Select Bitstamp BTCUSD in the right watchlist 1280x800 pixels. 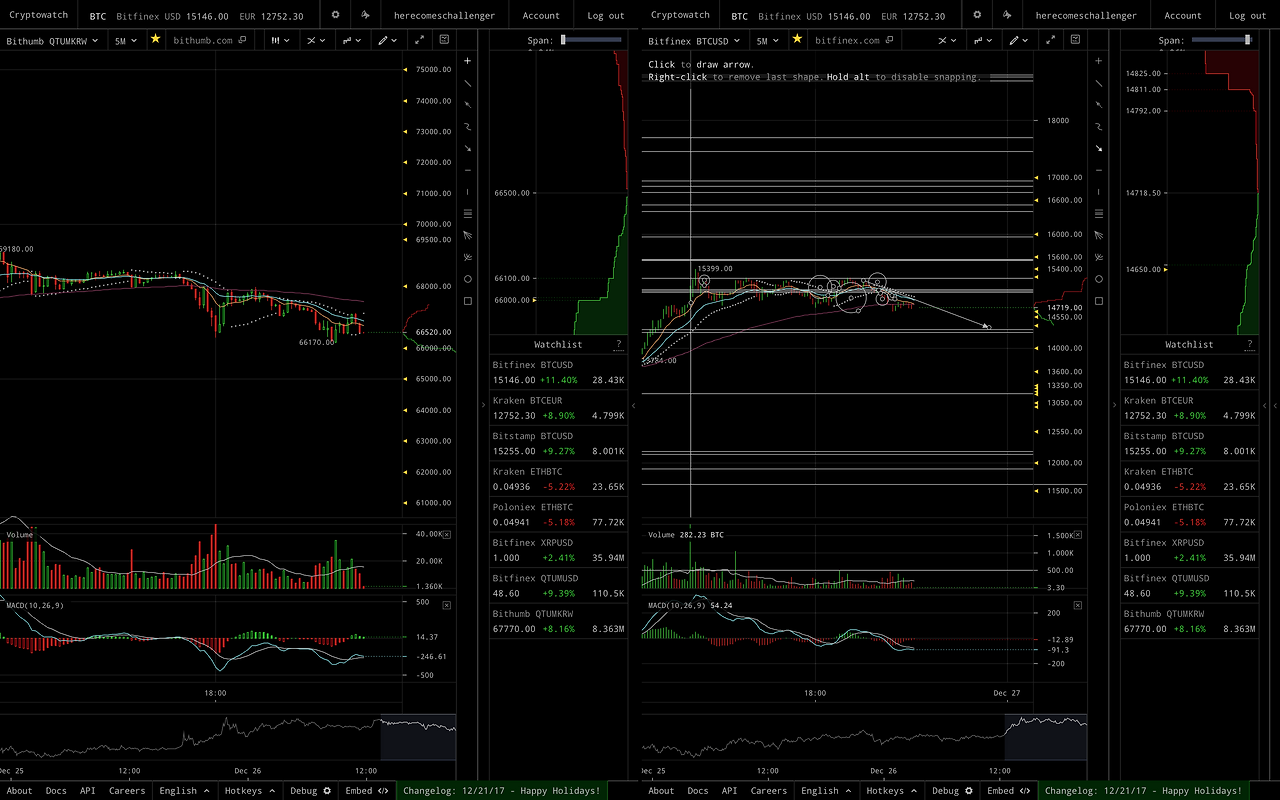tap(1189, 444)
